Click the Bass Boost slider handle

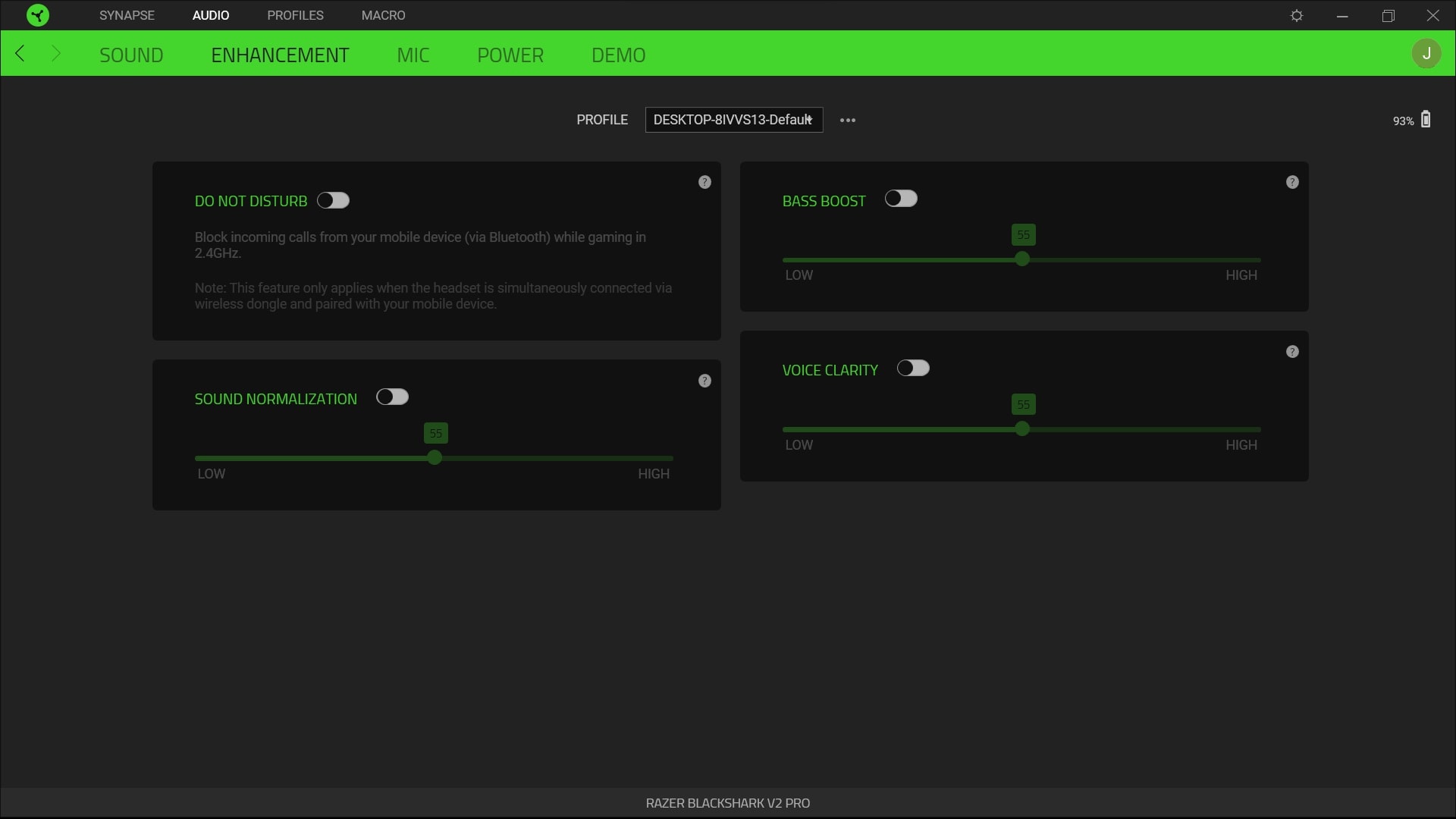tap(1022, 259)
